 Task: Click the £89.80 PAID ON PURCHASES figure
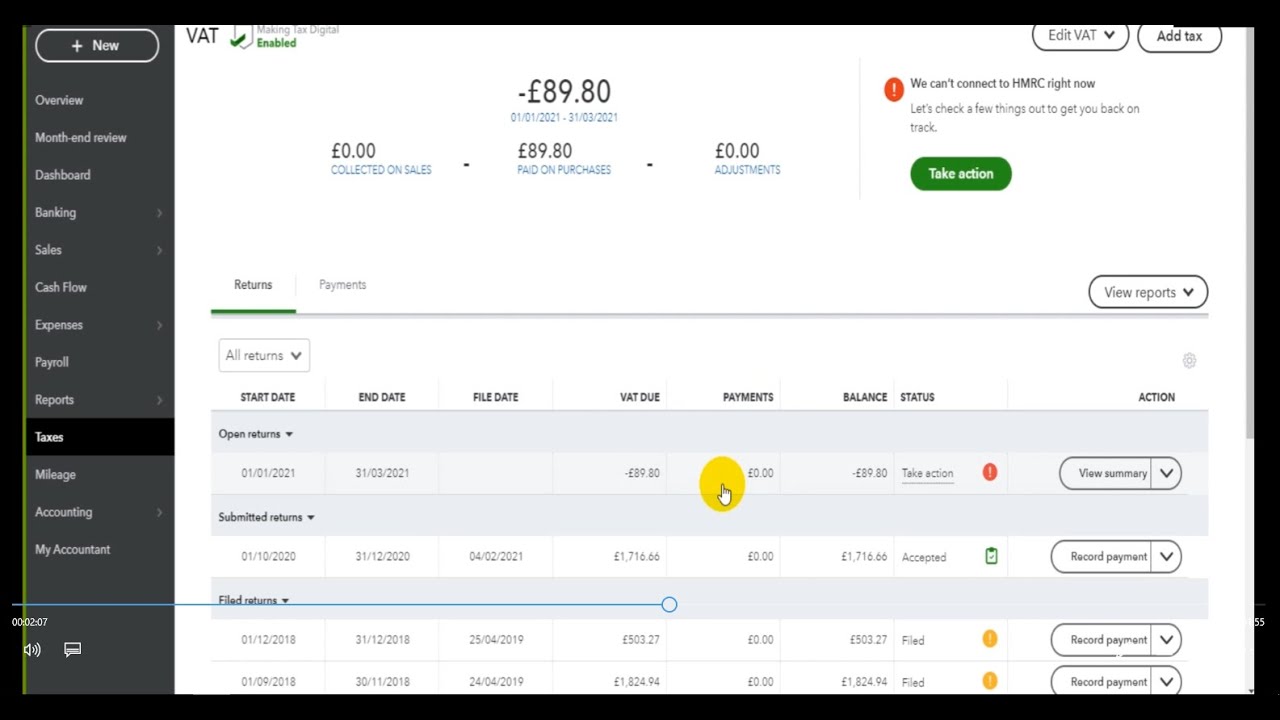tap(545, 151)
